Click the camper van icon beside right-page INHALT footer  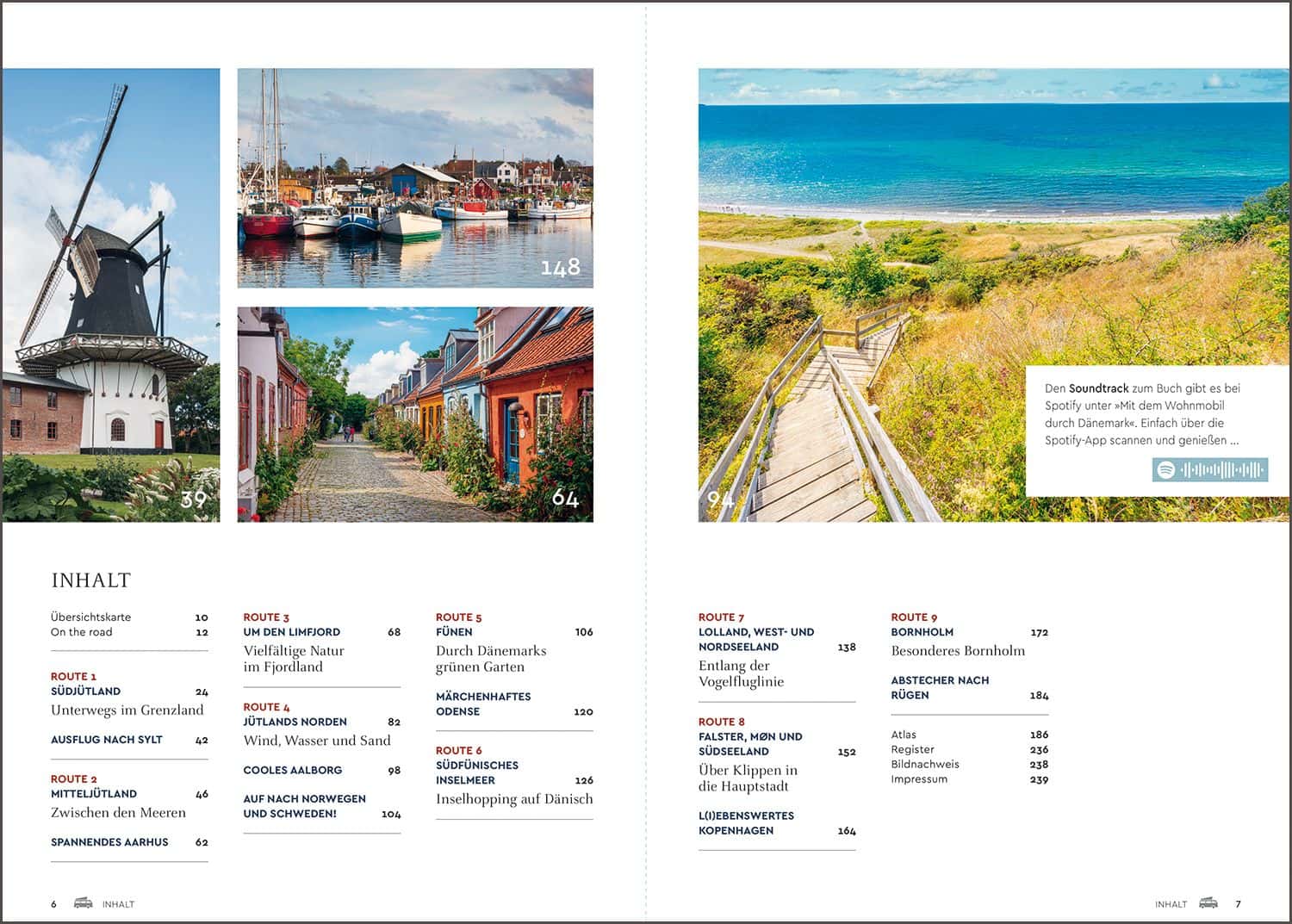pos(1208,903)
